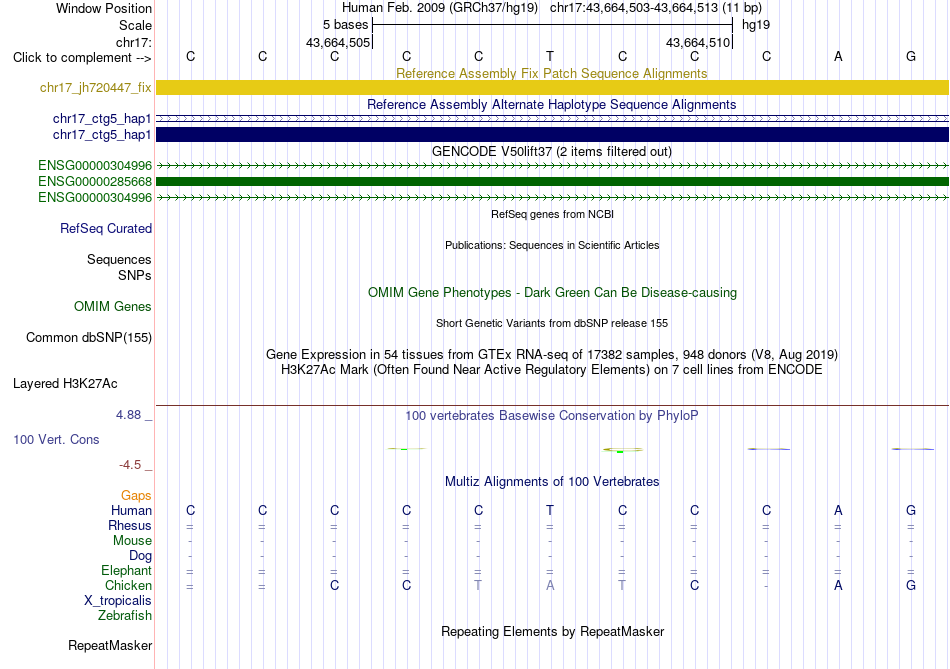Open the 'RefSeq genes from NCBI' title

coord(552,214)
